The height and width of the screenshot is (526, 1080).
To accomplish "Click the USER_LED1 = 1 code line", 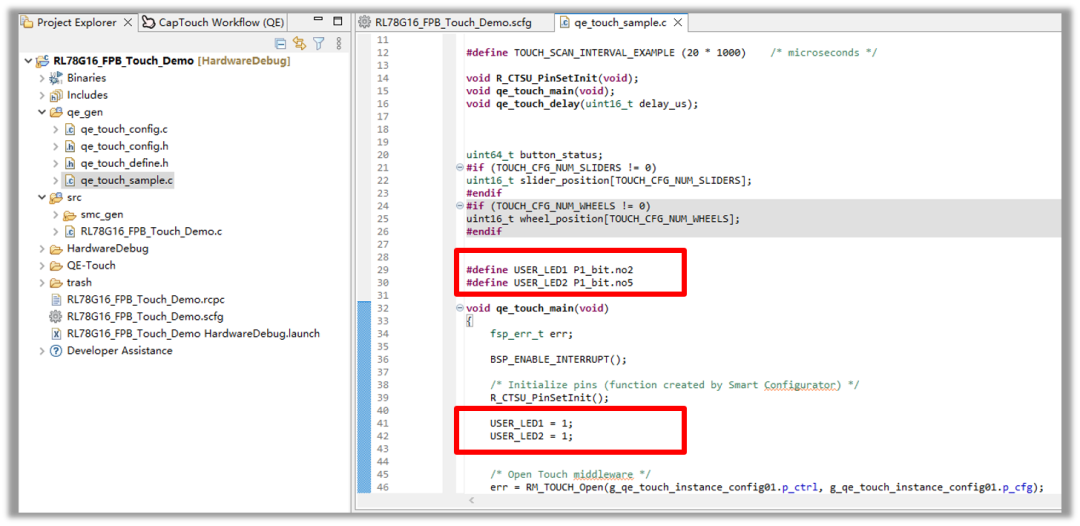I will (x=531, y=423).
